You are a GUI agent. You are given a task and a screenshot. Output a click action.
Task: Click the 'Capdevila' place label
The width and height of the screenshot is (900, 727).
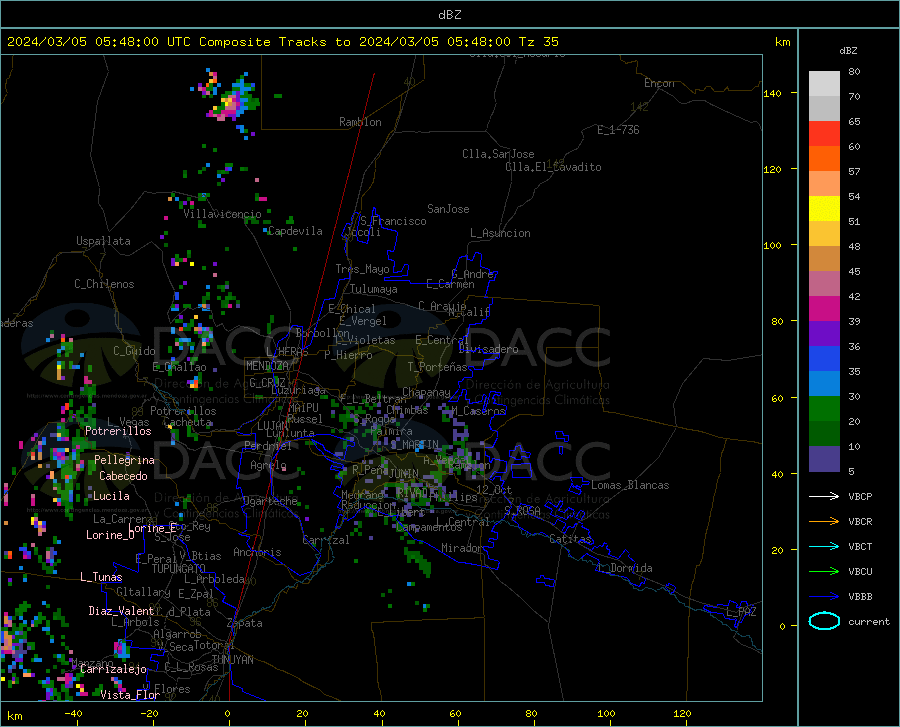(x=295, y=231)
